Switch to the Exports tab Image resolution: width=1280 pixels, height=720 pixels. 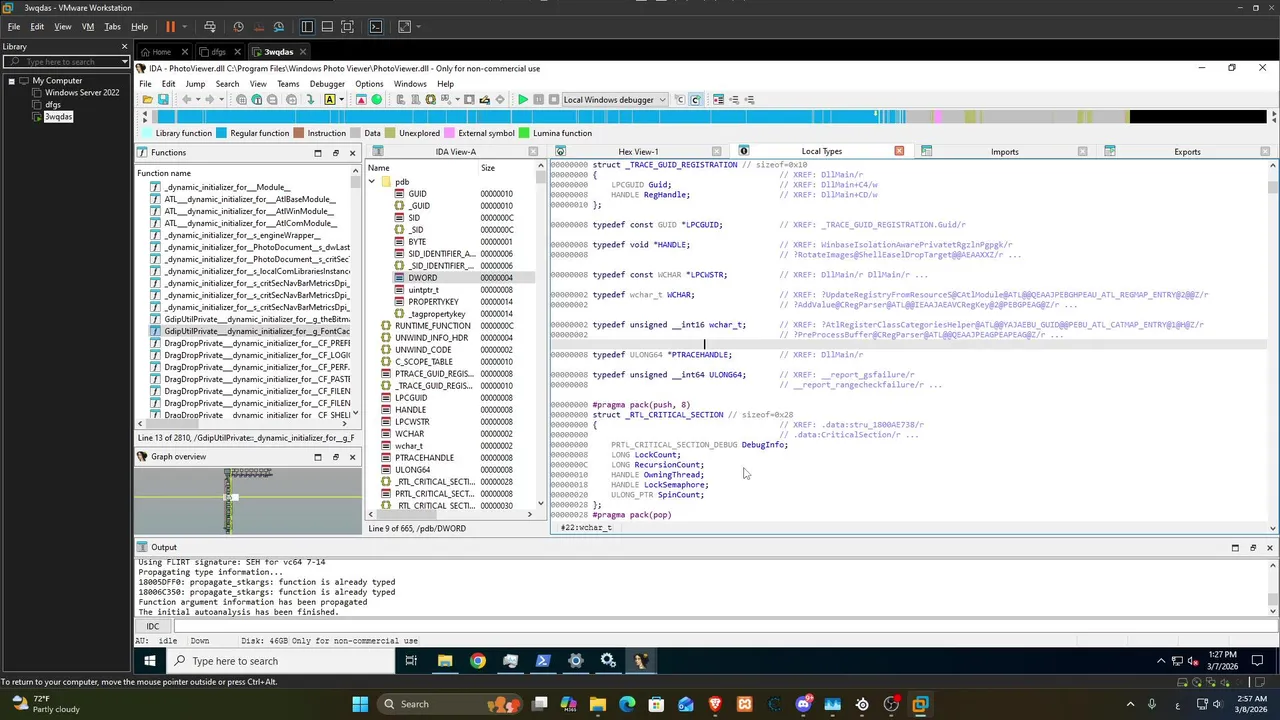(1187, 152)
